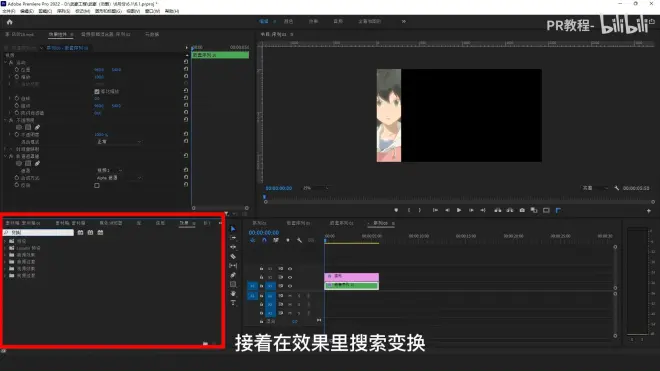Switch to the Effects tab in bottom-left panel
Screen dimensions: 660x371
pos(184,223)
